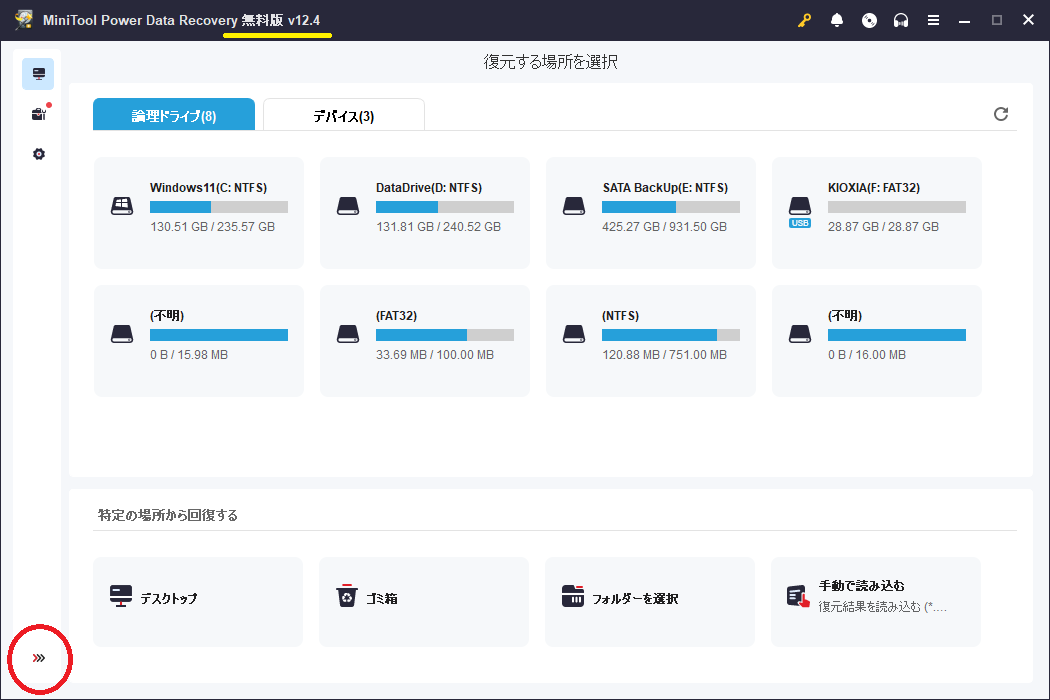
Task: Click the 0 B / 15.98 MB text
Action: [x=189, y=354]
